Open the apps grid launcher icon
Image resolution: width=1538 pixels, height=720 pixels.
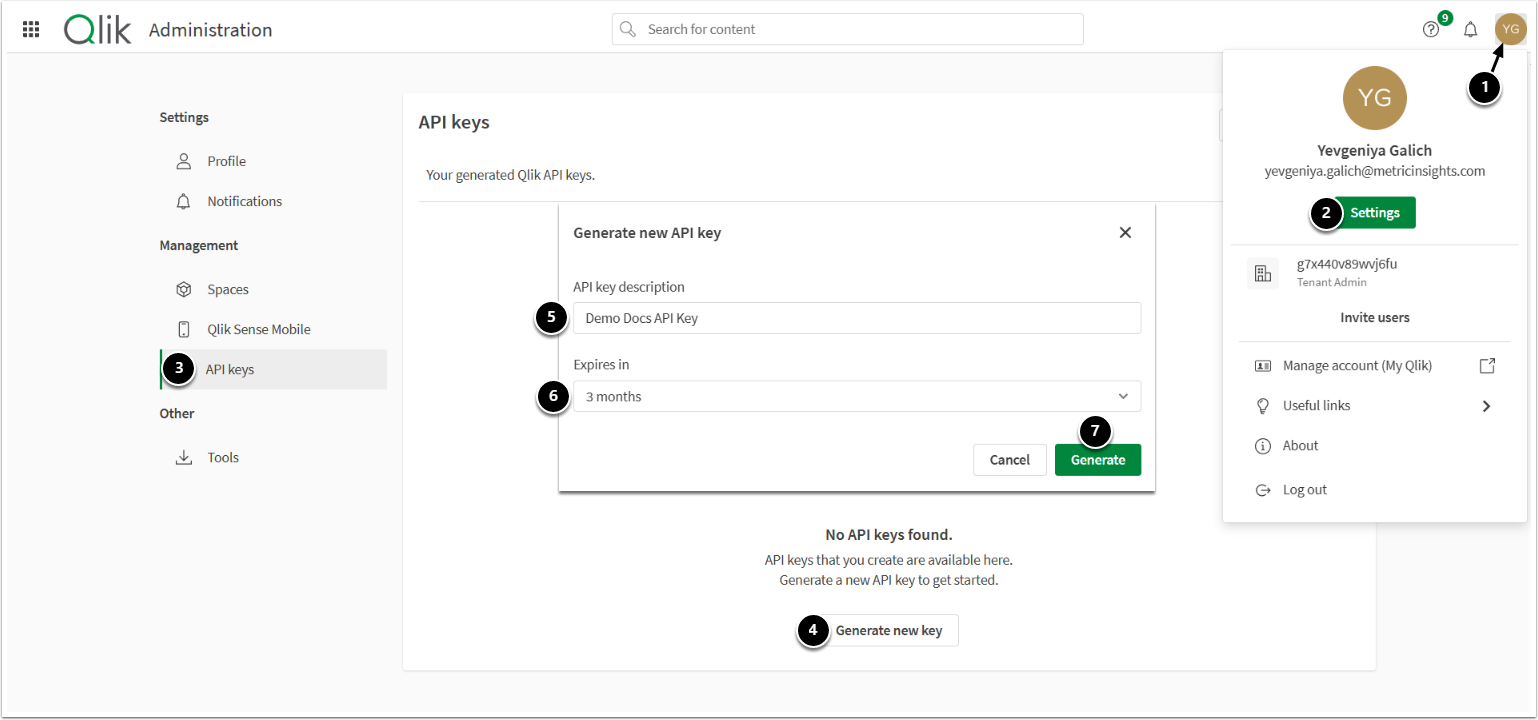click(31, 29)
